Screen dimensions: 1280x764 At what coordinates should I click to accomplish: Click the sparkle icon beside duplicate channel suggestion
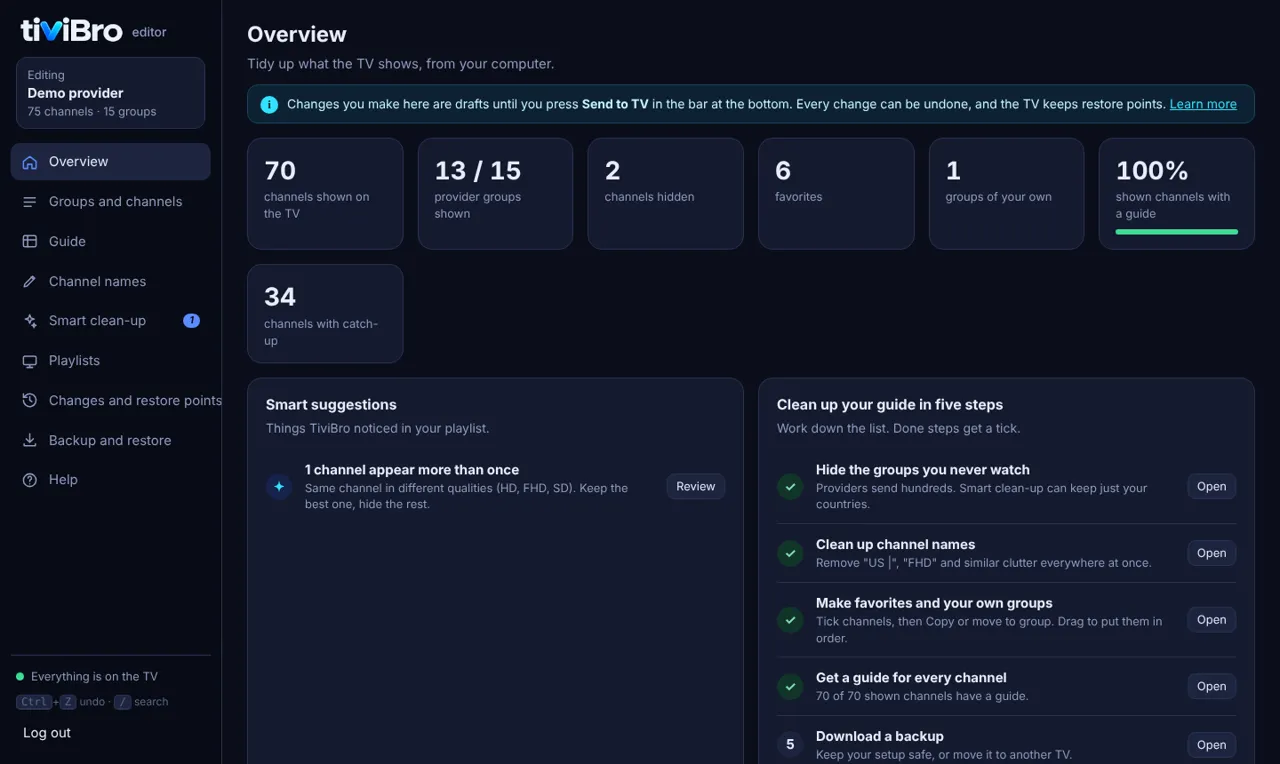[x=279, y=487]
